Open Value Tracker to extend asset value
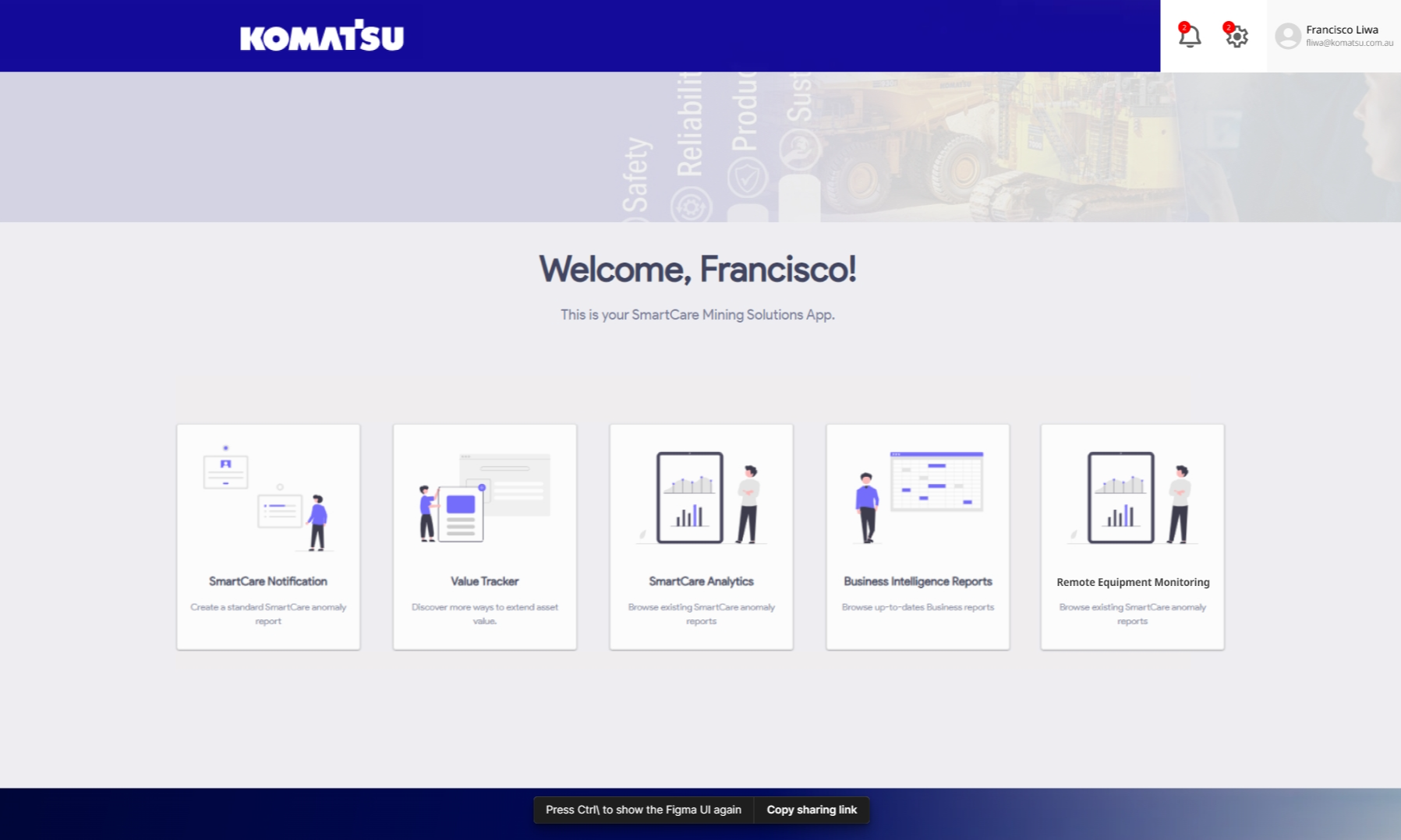 484,581
